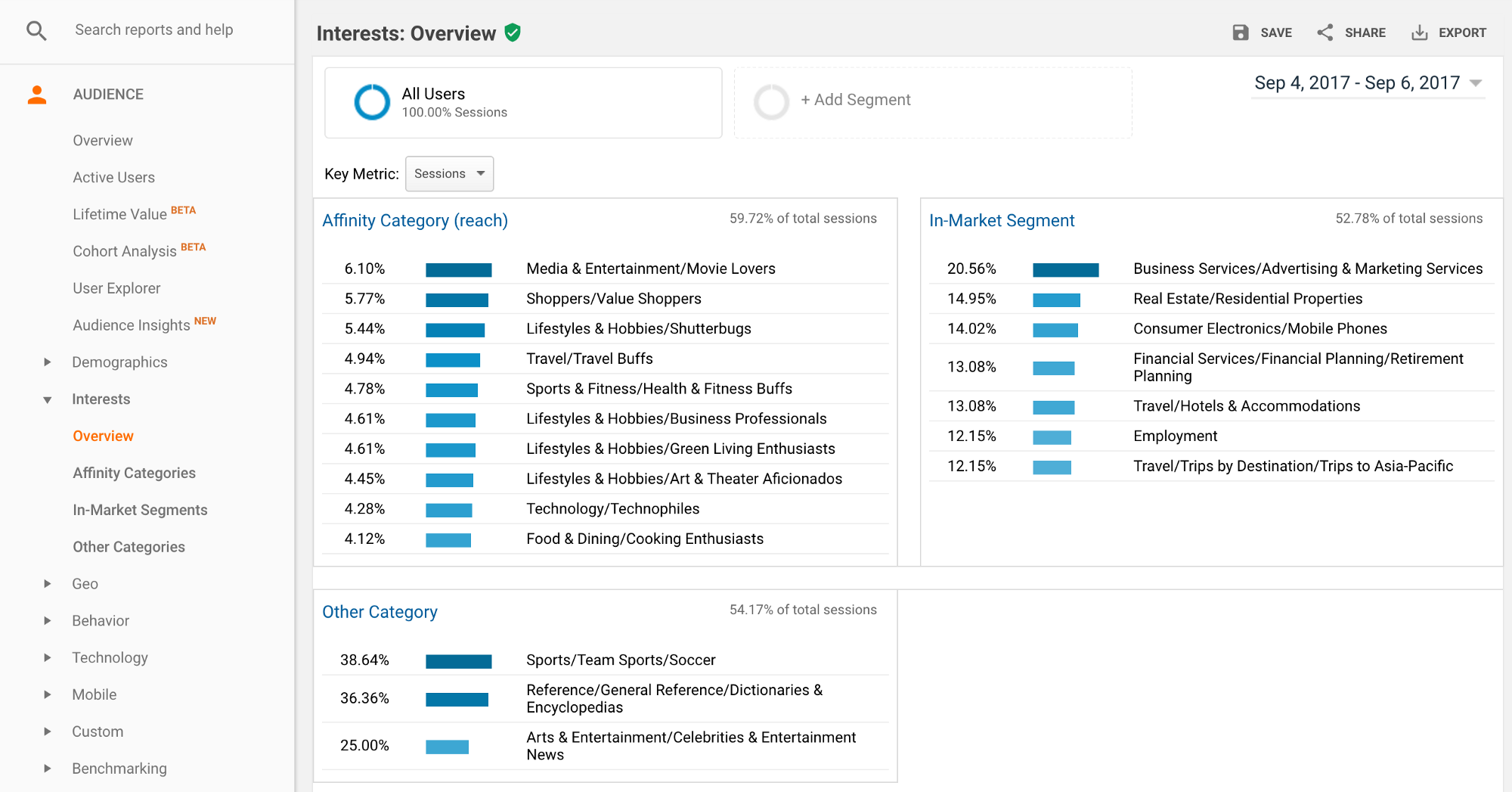Click Shoppers/Value Shoppers row text

coord(614,299)
